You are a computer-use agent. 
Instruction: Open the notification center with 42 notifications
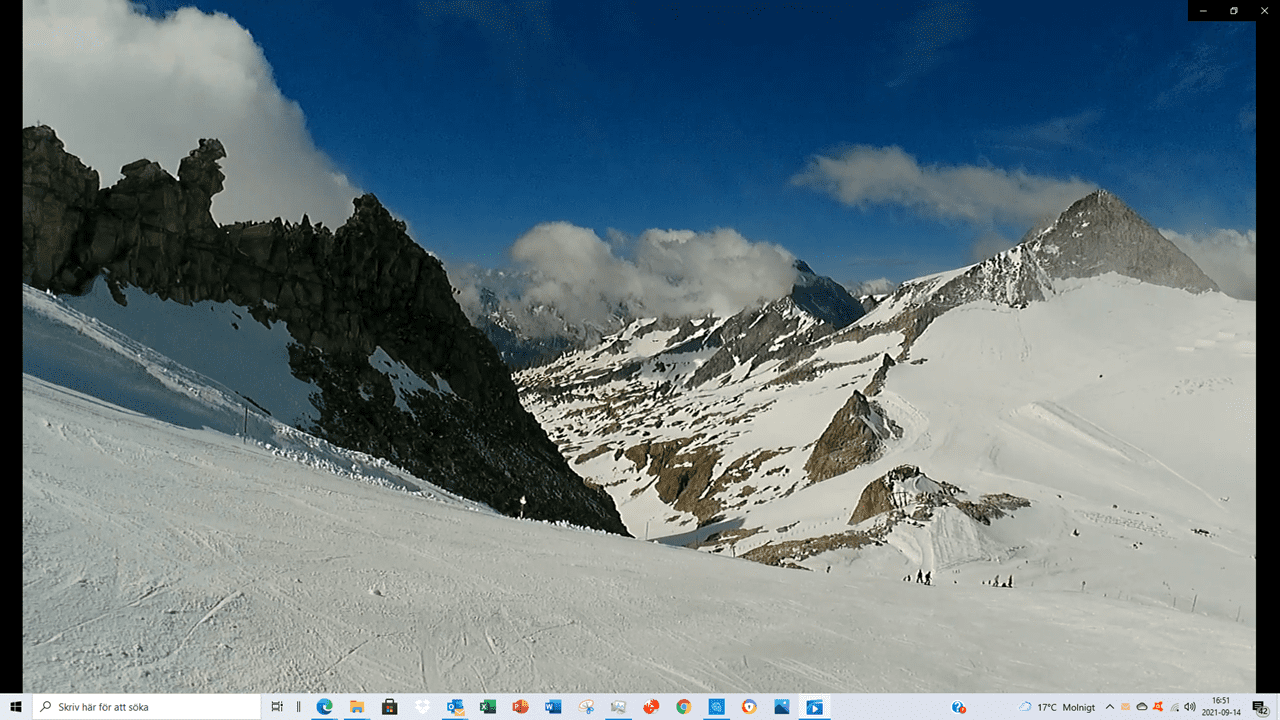click(x=1260, y=707)
